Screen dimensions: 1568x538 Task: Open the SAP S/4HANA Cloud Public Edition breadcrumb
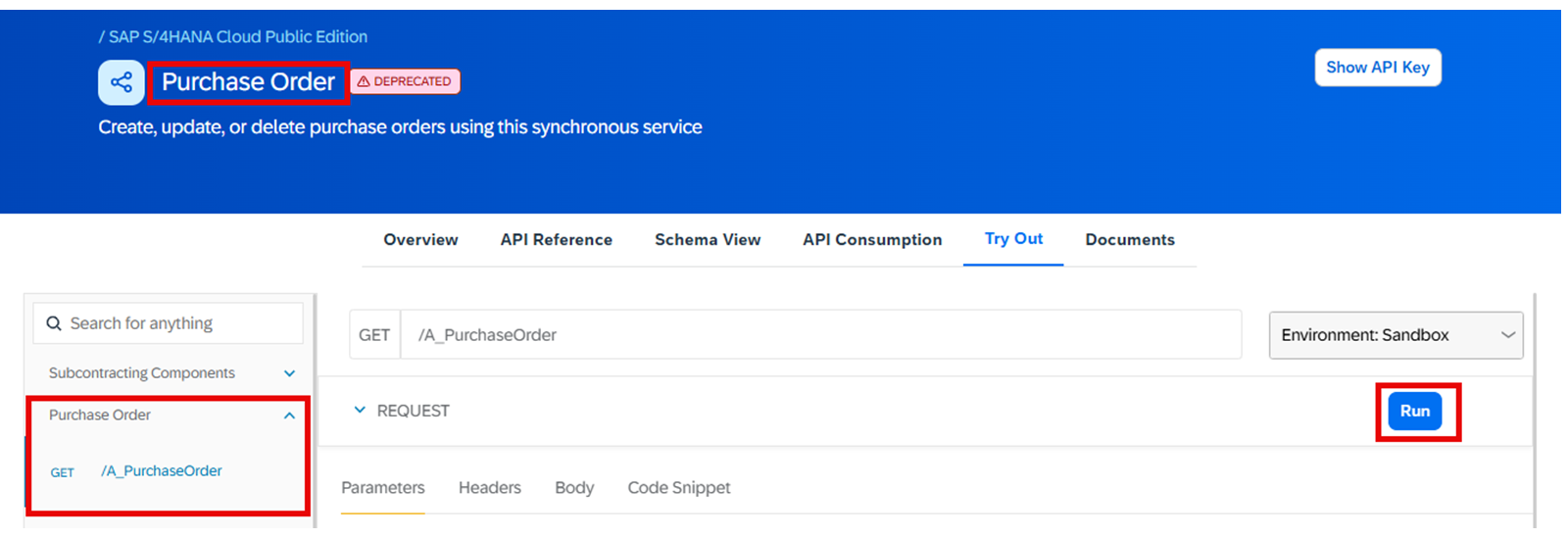coord(238,36)
